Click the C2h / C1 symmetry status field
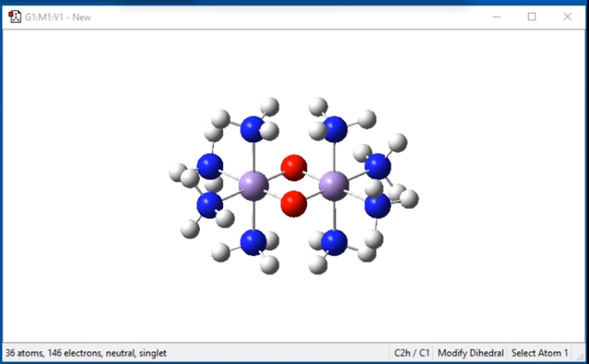 411,353
